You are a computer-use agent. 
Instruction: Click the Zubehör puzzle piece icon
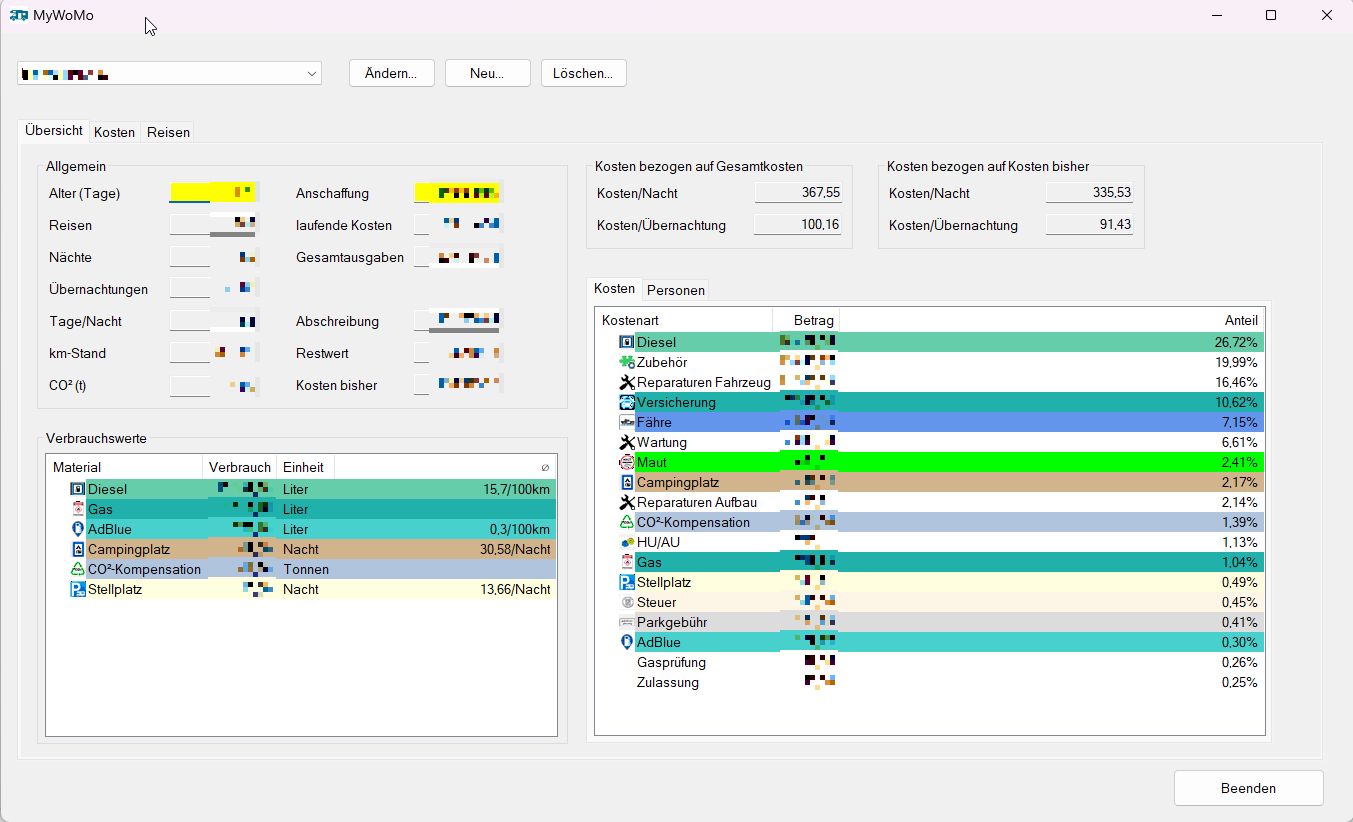click(x=627, y=362)
